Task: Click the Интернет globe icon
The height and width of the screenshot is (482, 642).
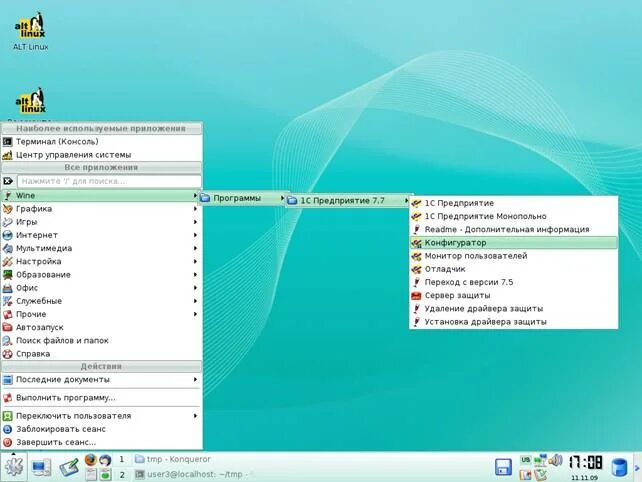Action: tap(7, 235)
